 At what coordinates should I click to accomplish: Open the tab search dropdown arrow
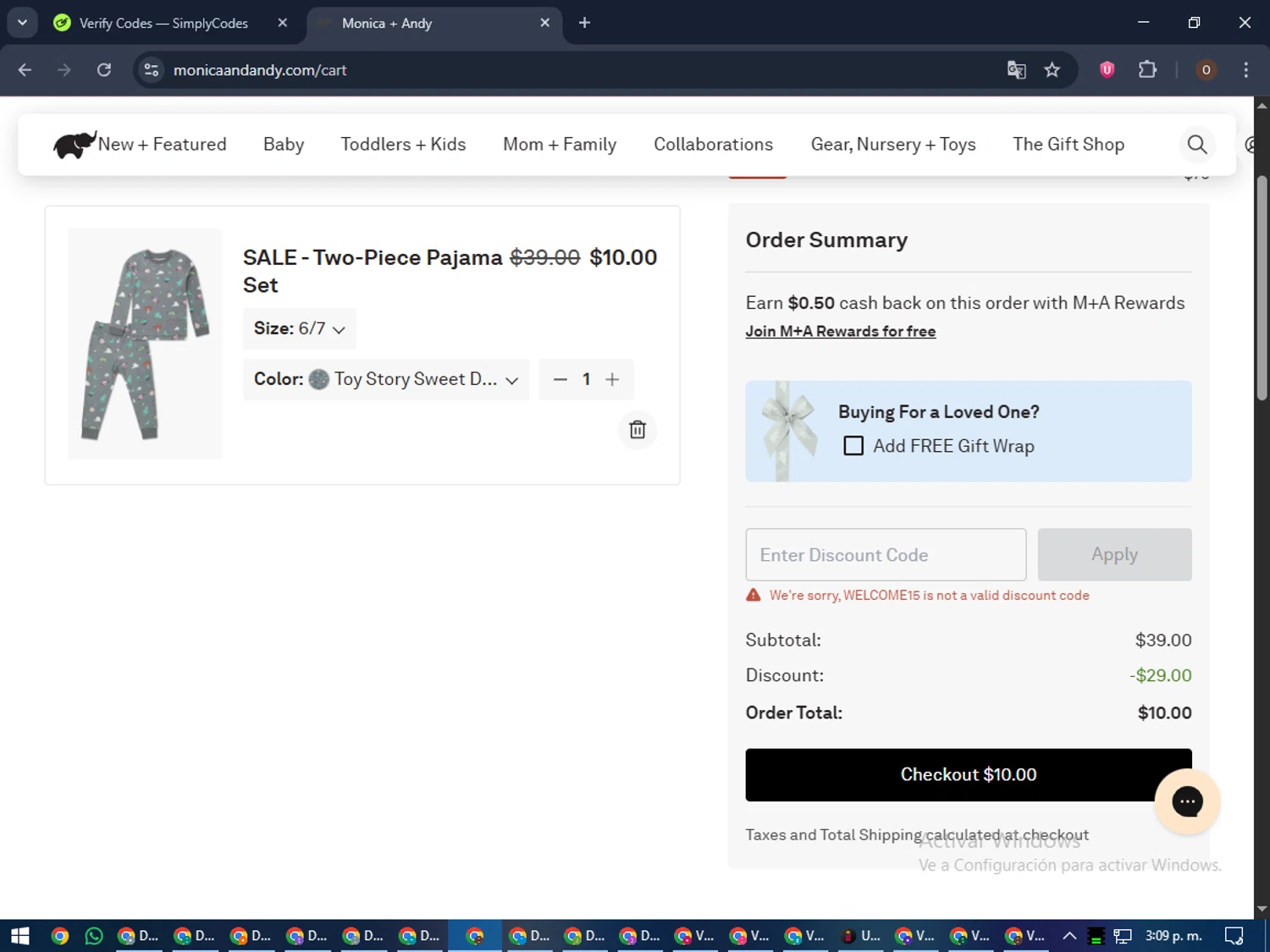[x=23, y=23]
